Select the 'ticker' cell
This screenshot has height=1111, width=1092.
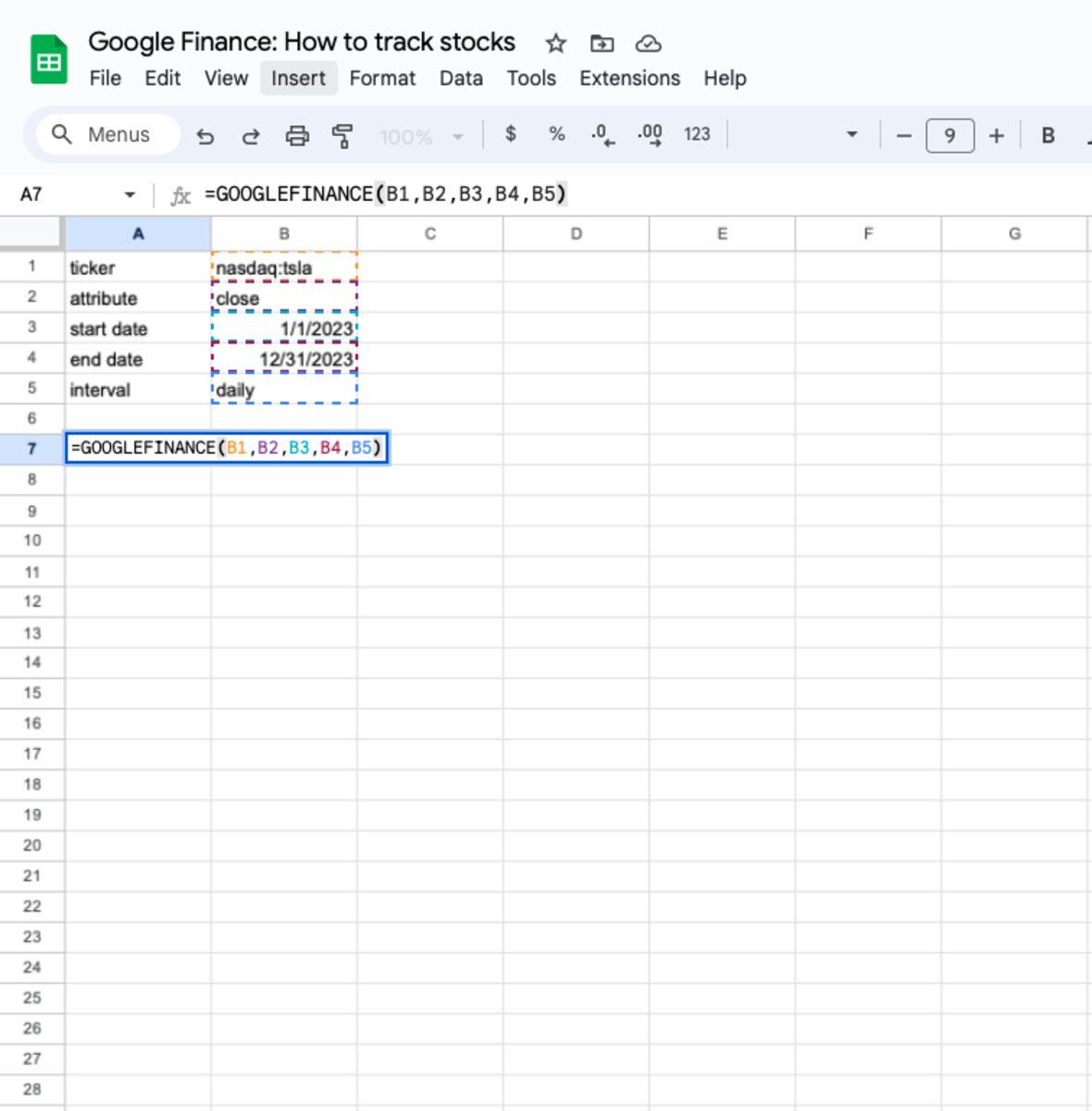(138, 268)
